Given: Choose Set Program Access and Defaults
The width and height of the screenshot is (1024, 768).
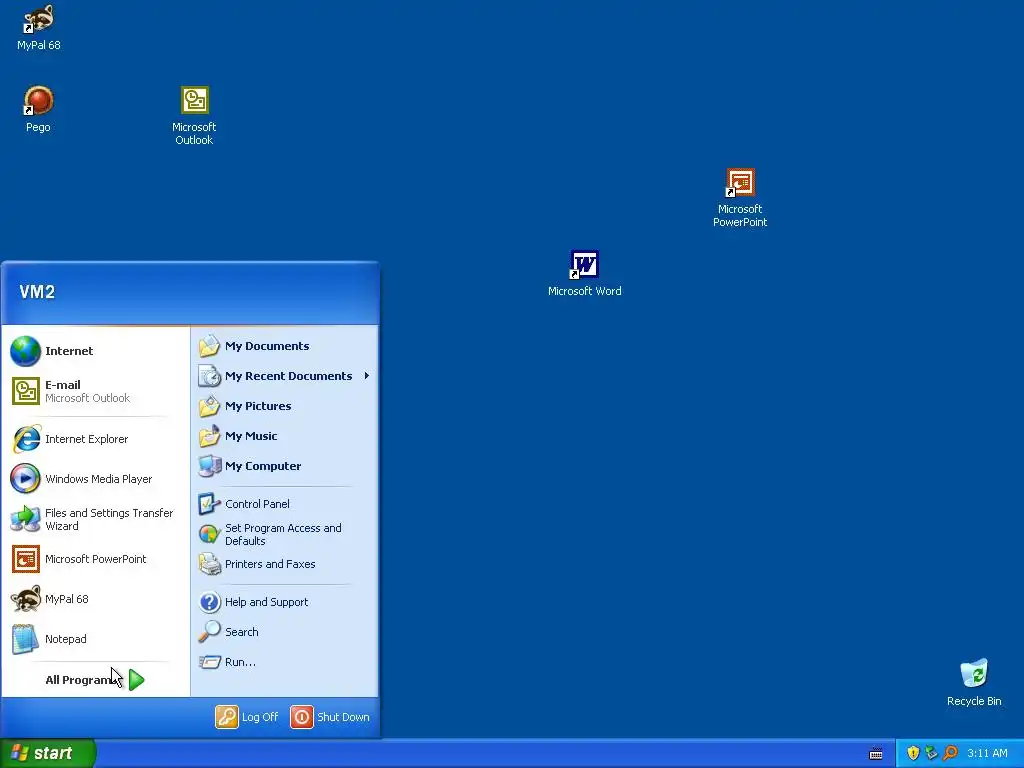Looking at the screenshot, I should click(x=284, y=534).
